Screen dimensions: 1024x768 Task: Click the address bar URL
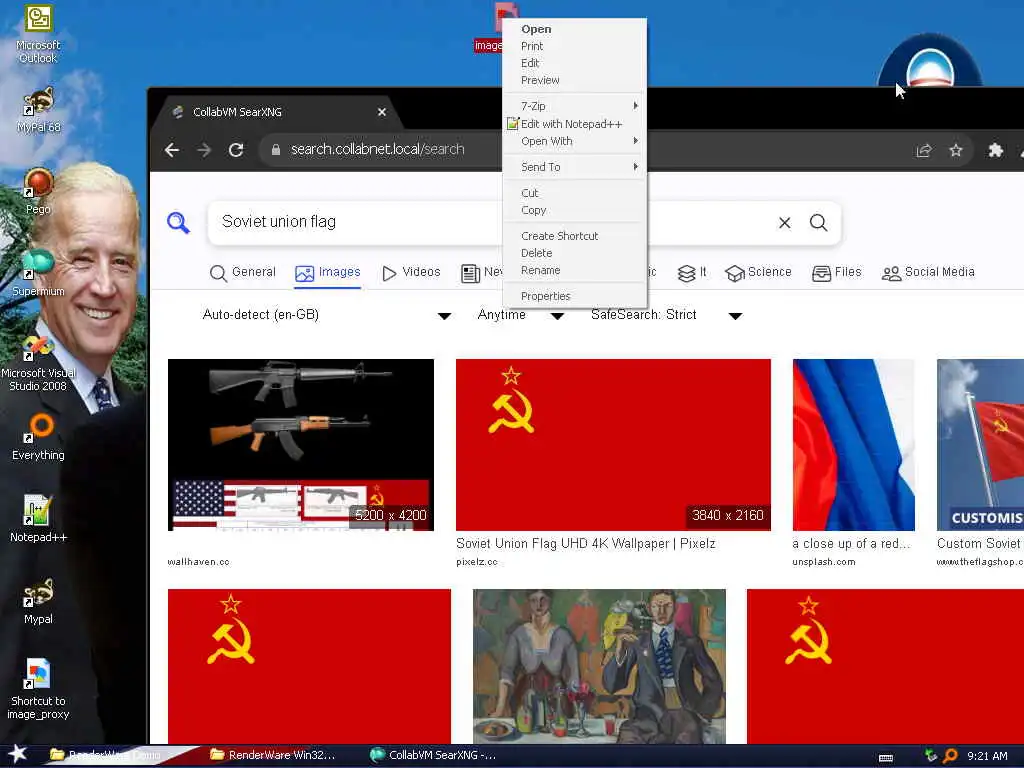coord(377,150)
